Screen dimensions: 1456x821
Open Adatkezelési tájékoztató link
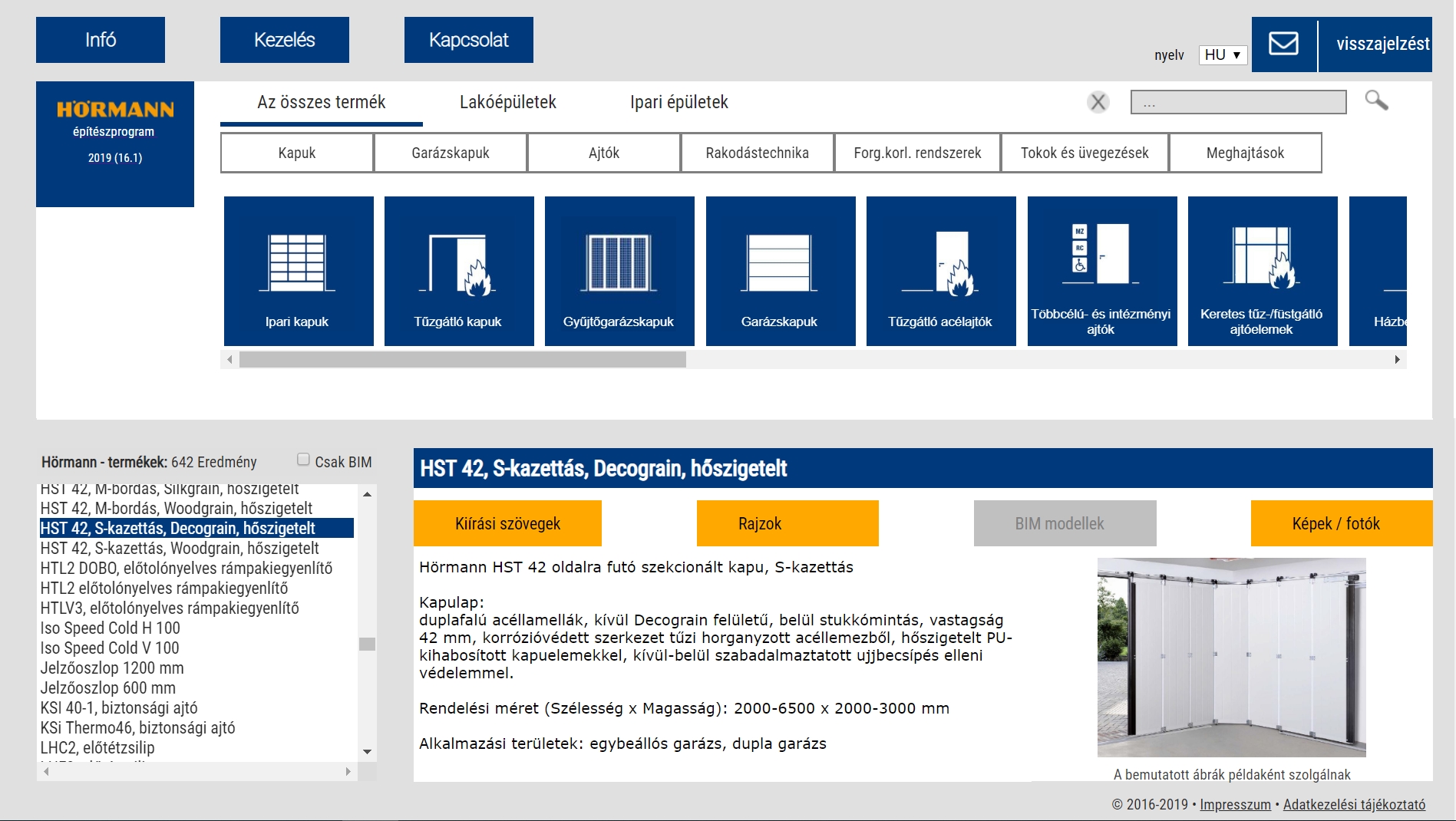1354,804
